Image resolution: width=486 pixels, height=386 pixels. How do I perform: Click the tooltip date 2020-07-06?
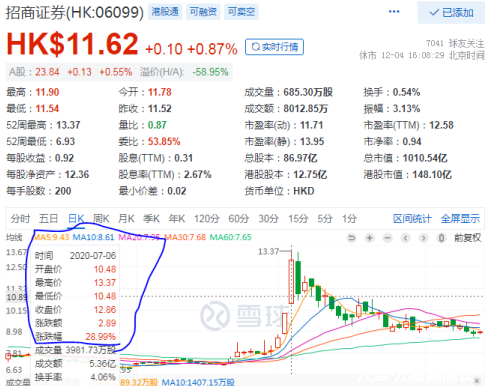point(93,256)
